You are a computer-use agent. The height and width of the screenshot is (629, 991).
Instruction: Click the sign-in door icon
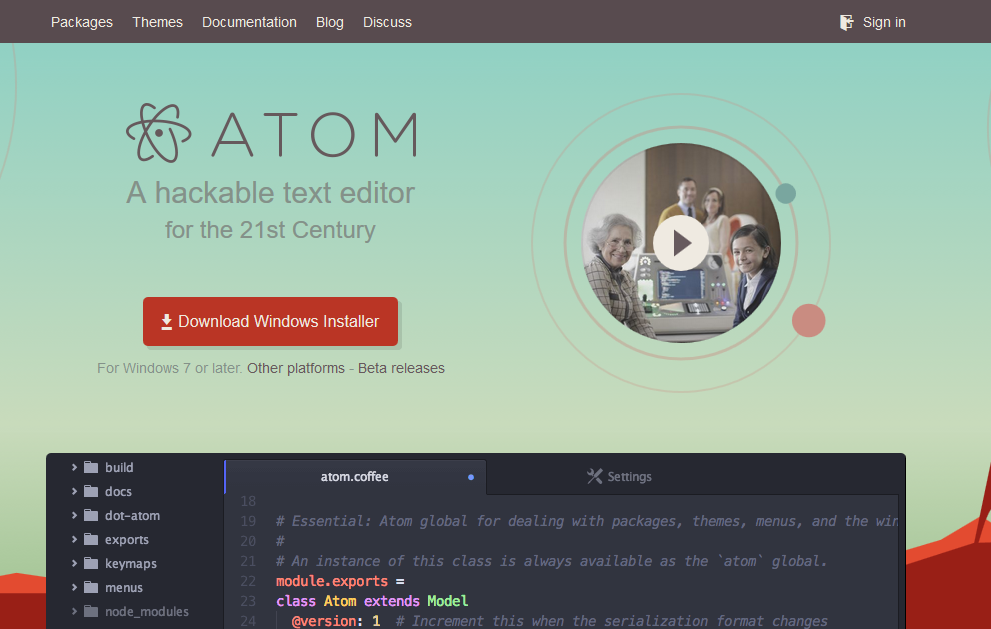pos(846,23)
